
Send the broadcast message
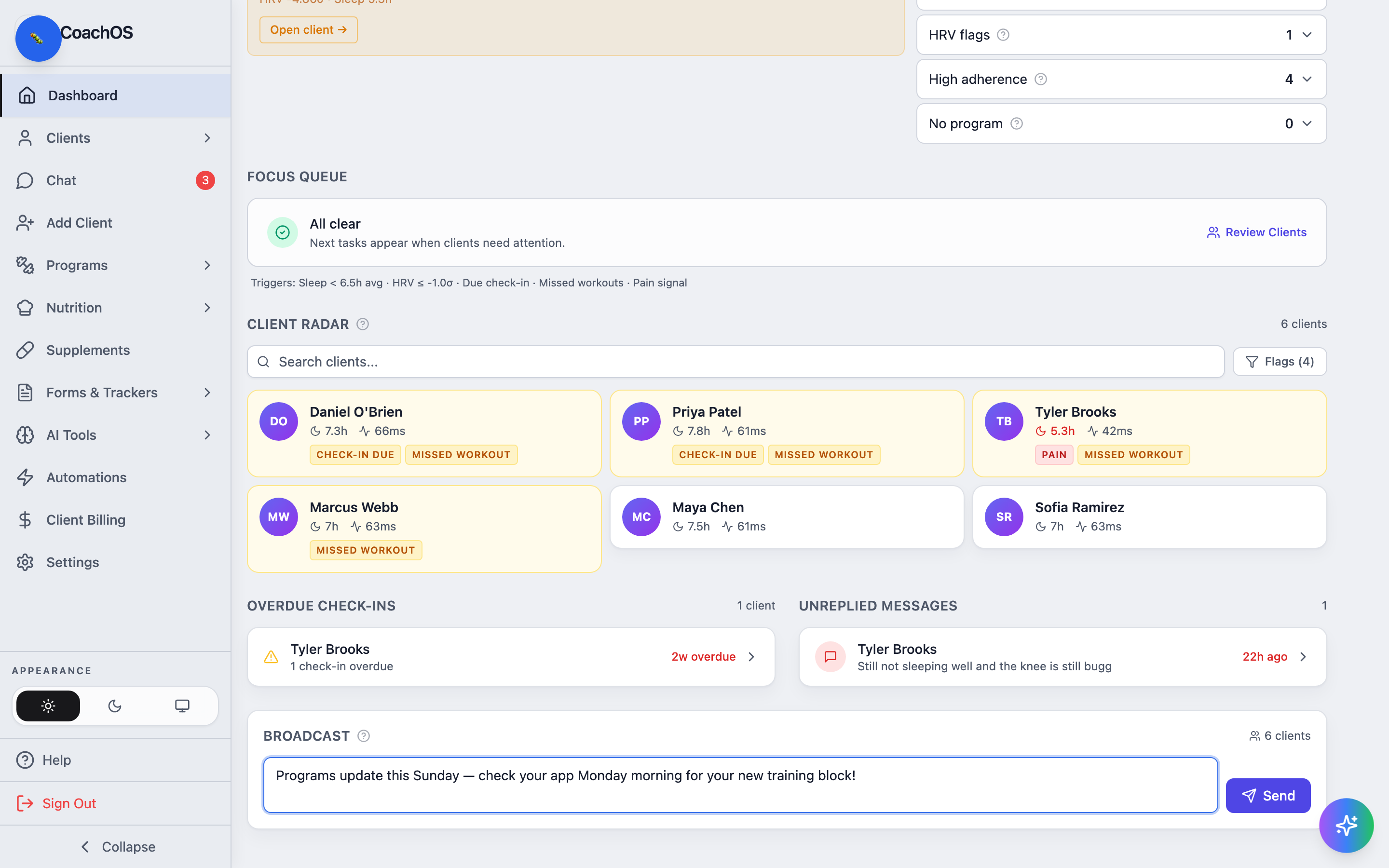1268,796
